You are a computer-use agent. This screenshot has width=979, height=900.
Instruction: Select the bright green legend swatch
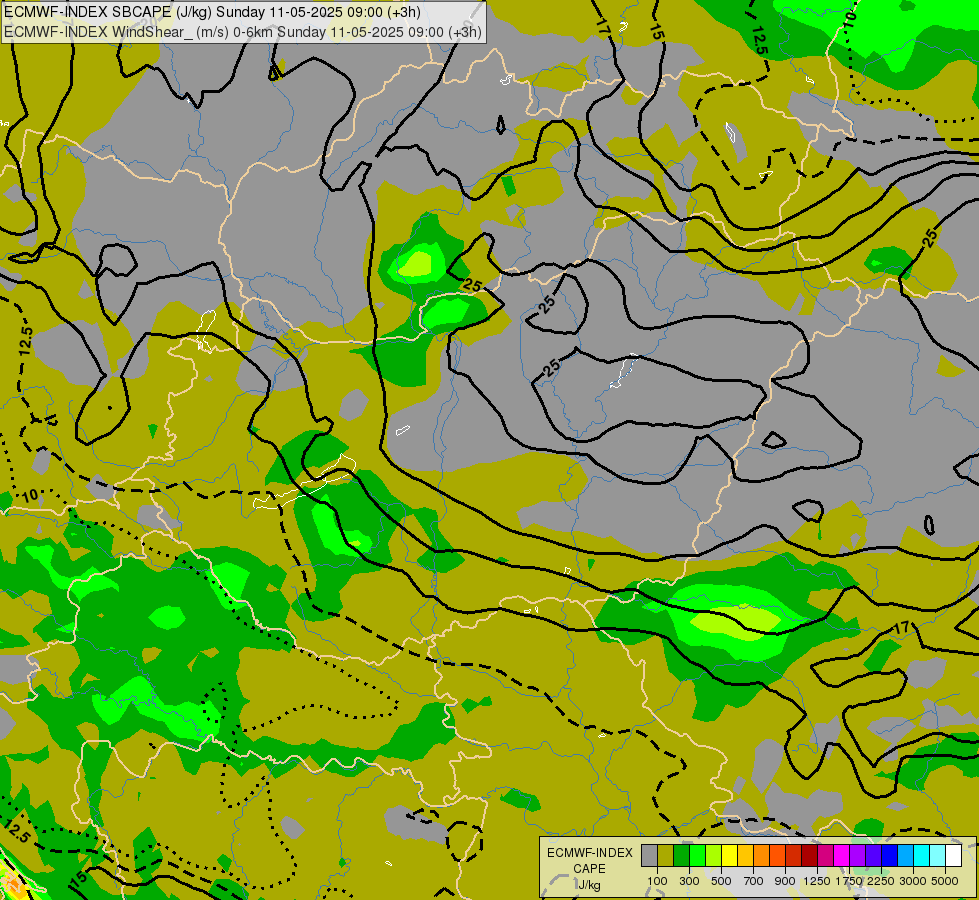pyautogui.click(x=697, y=856)
